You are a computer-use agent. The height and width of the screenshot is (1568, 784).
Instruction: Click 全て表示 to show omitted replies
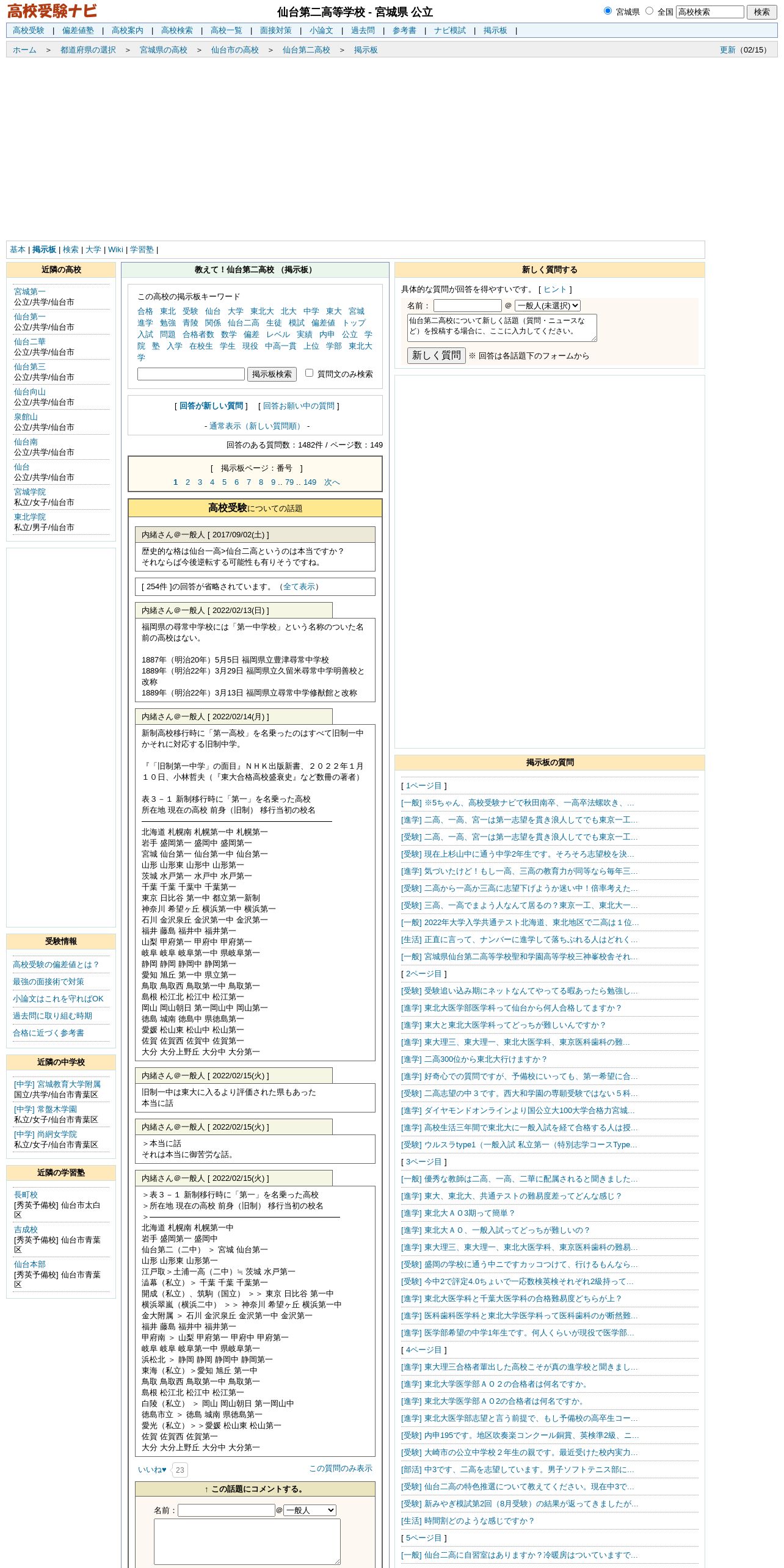[299, 587]
